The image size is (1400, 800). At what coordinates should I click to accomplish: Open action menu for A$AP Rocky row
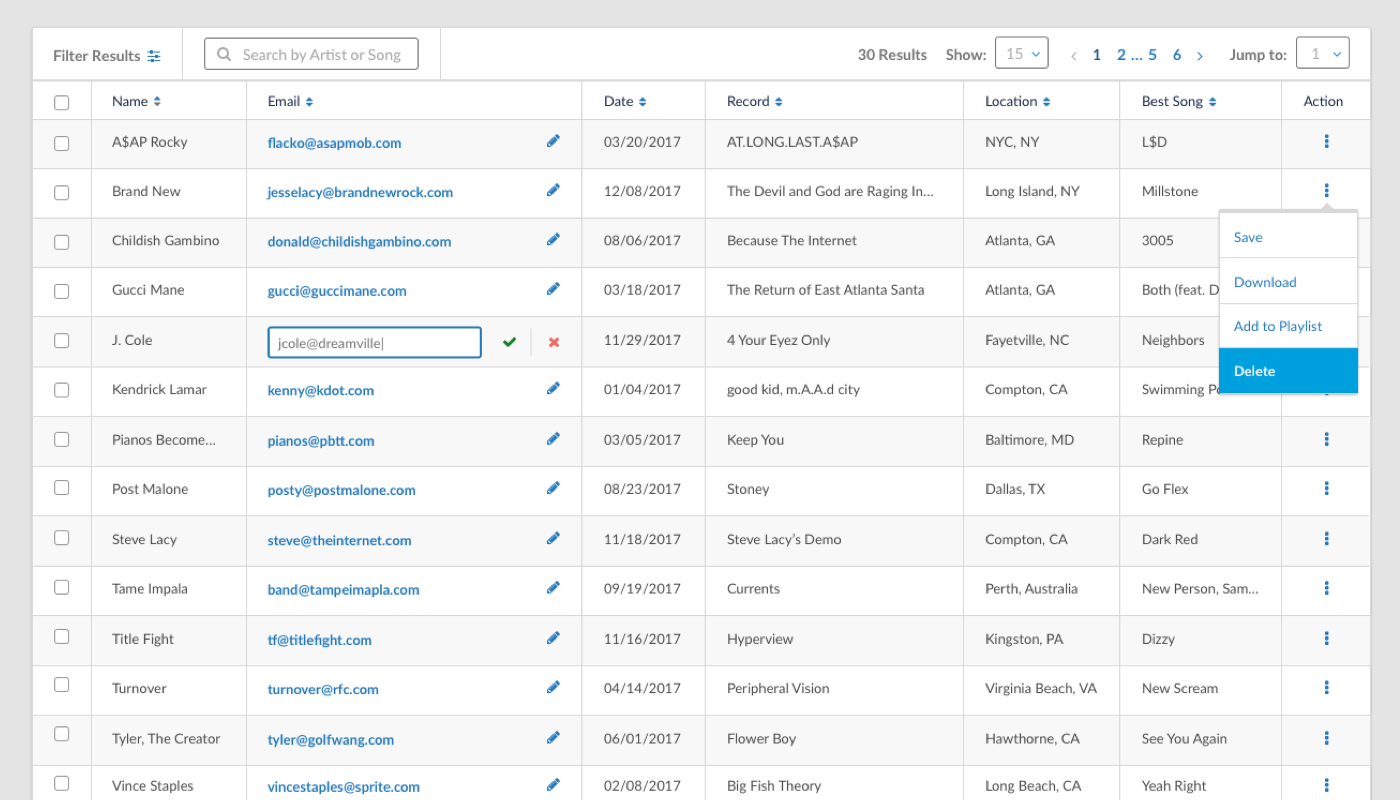(x=1326, y=142)
